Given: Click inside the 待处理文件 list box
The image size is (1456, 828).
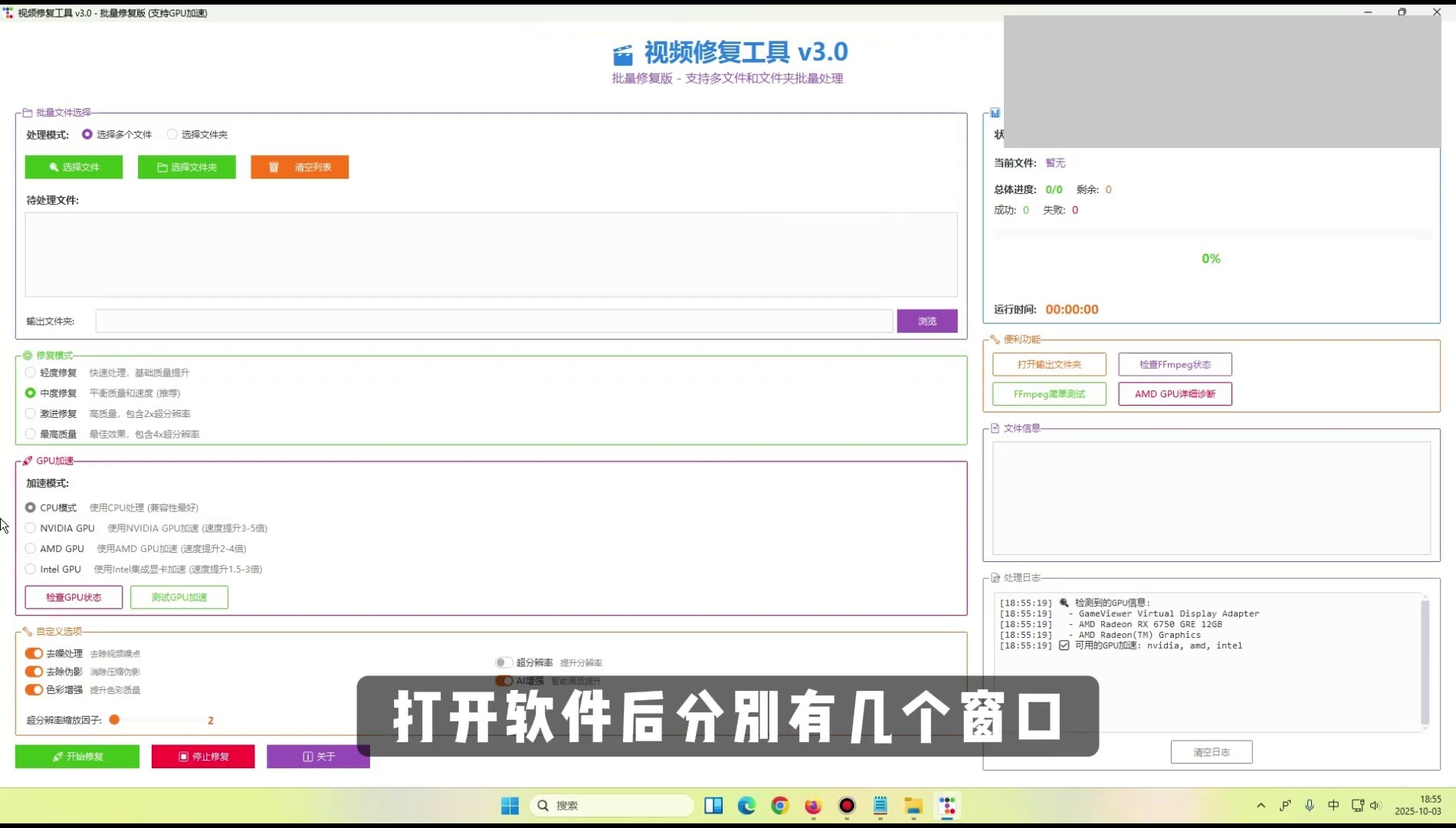Looking at the screenshot, I should [491, 255].
